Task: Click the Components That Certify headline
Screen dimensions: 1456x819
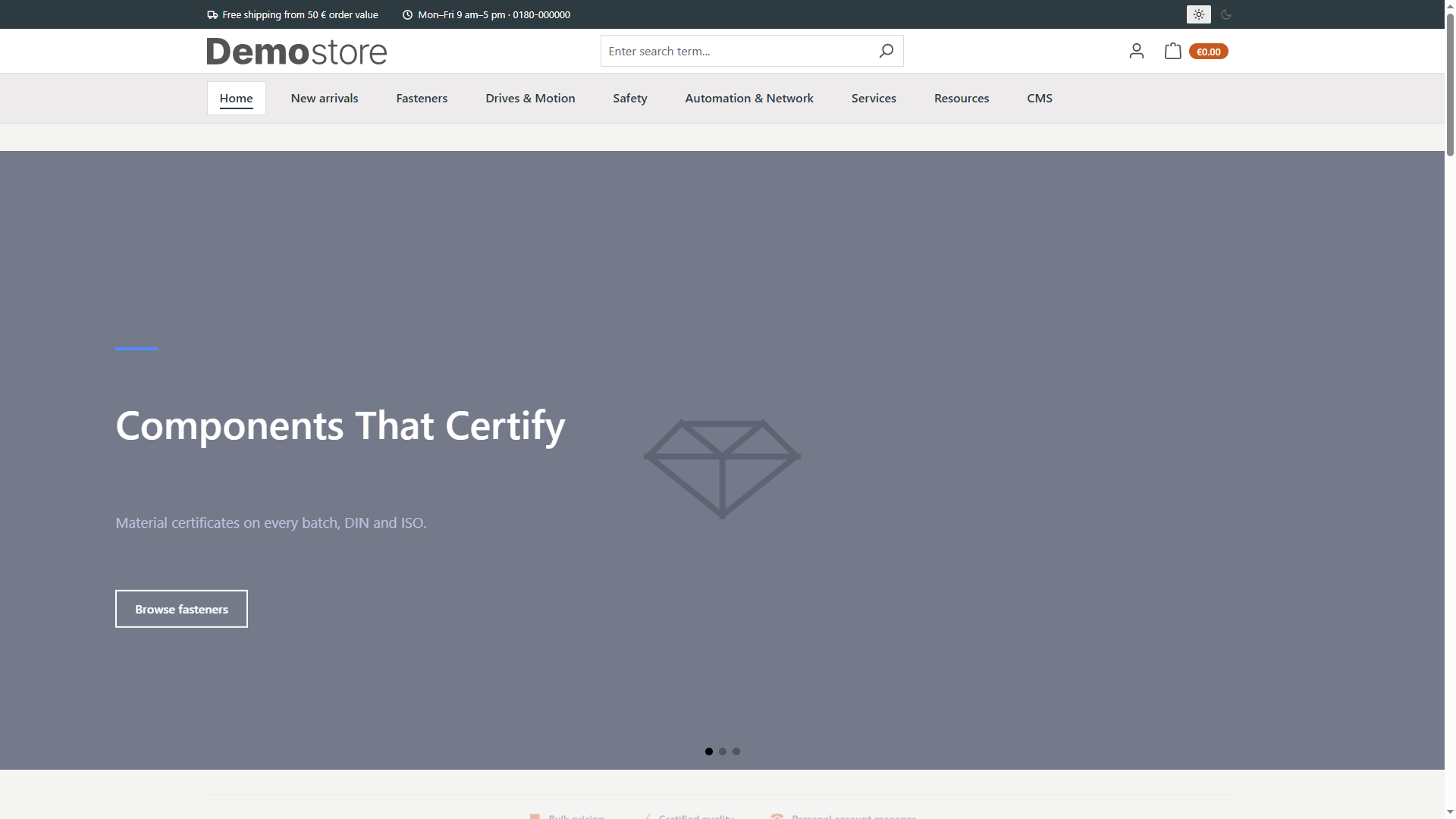Action: (x=340, y=426)
